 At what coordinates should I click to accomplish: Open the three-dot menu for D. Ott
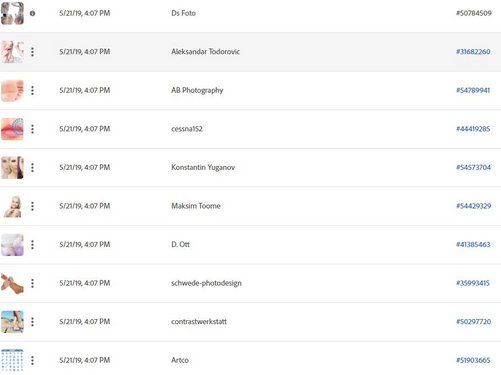pyautogui.click(x=32, y=245)
